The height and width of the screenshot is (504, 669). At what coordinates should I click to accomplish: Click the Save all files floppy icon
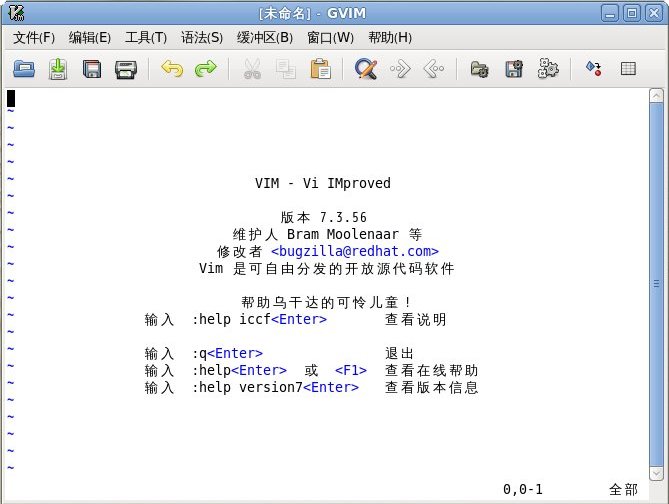pyautogui.click(x=92, y=69)
